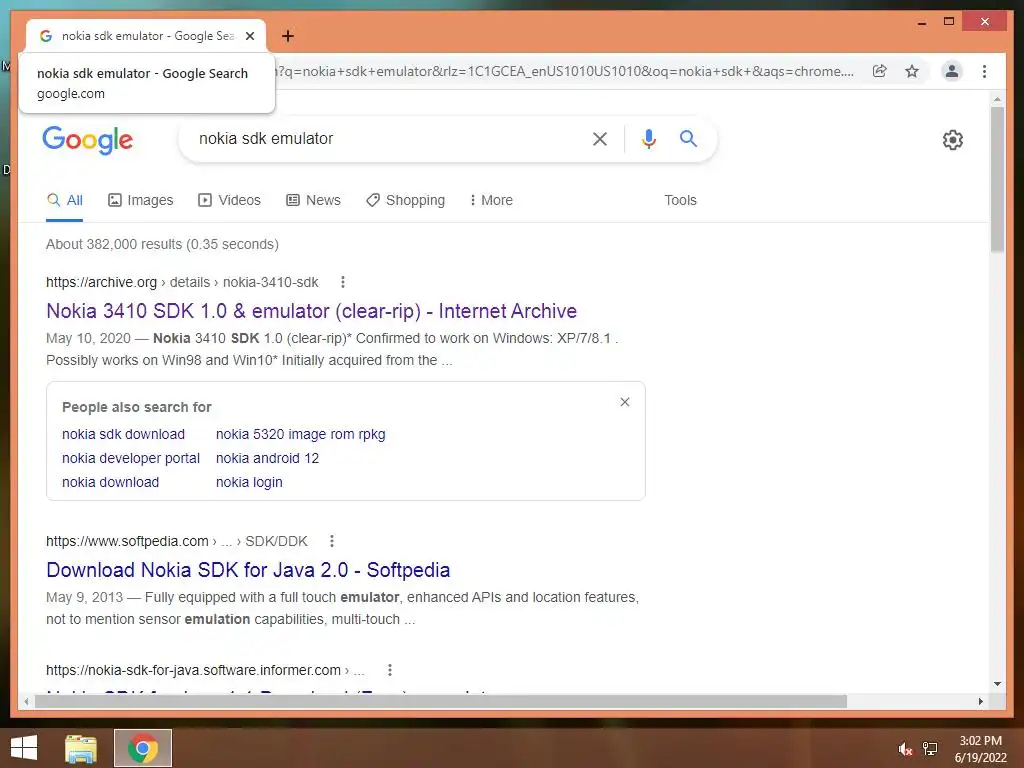
Task: Clear the search box with the X
Action: (600, 138)
